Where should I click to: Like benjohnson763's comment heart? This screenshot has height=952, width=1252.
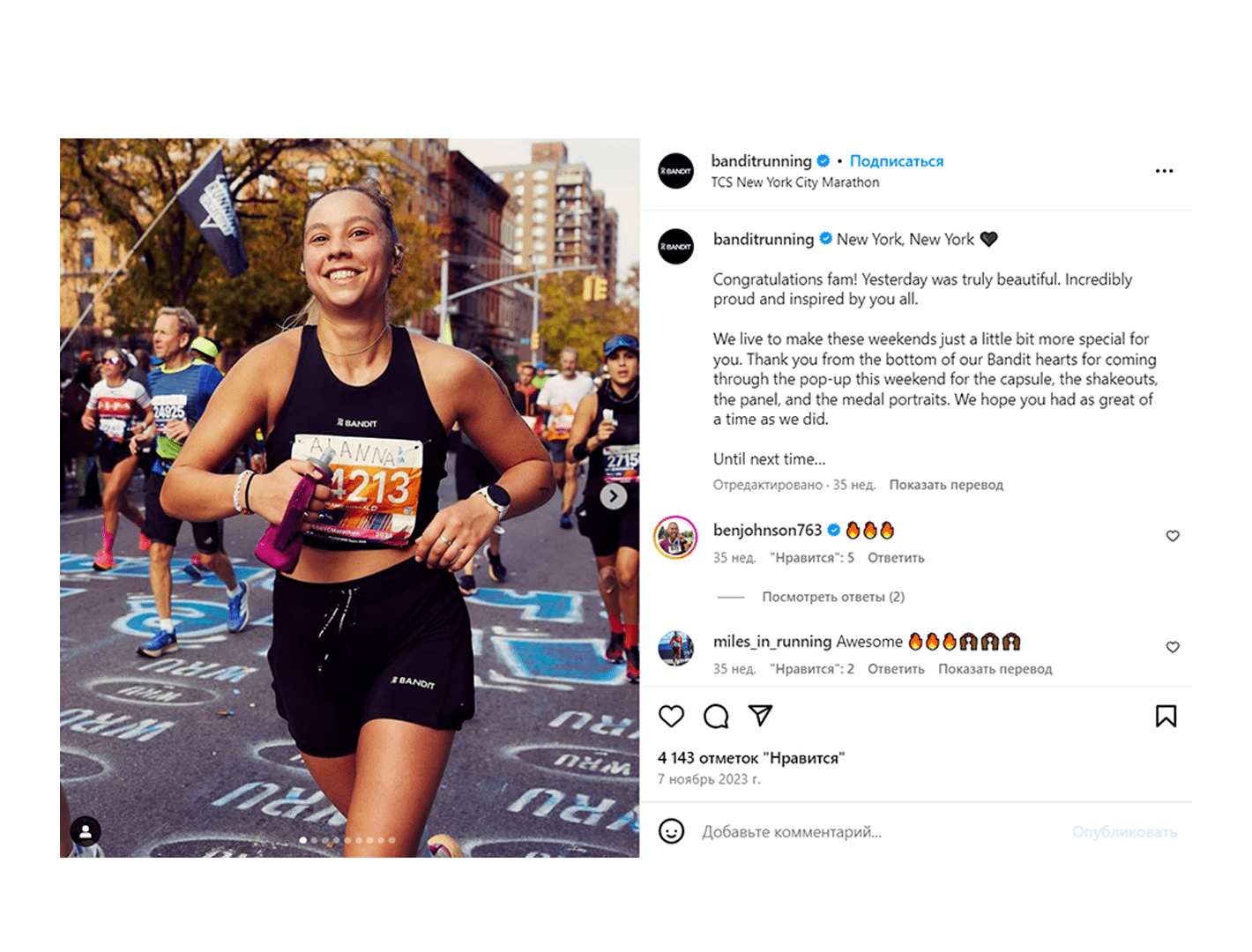click(x=1173, y=536)
